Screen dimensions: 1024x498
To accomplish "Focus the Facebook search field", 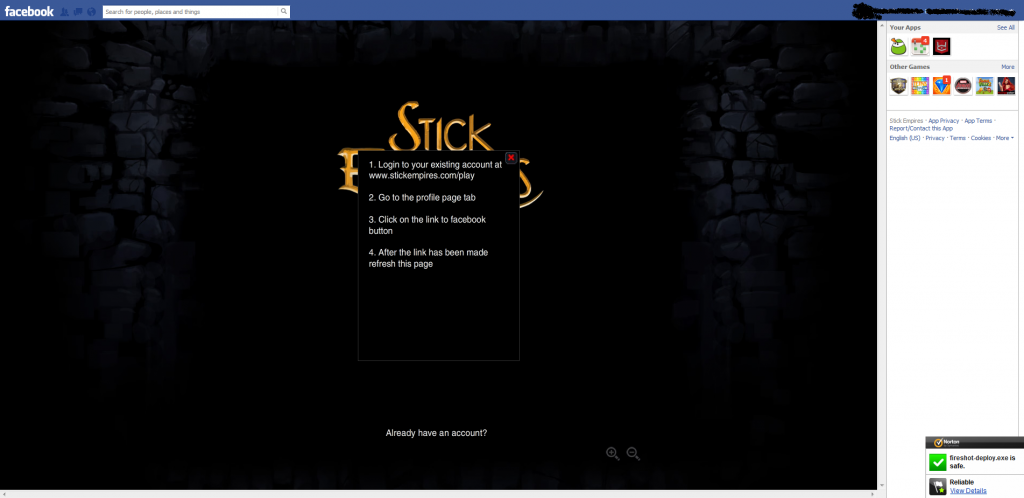I will pyautogui.click(x=190, y=12).
